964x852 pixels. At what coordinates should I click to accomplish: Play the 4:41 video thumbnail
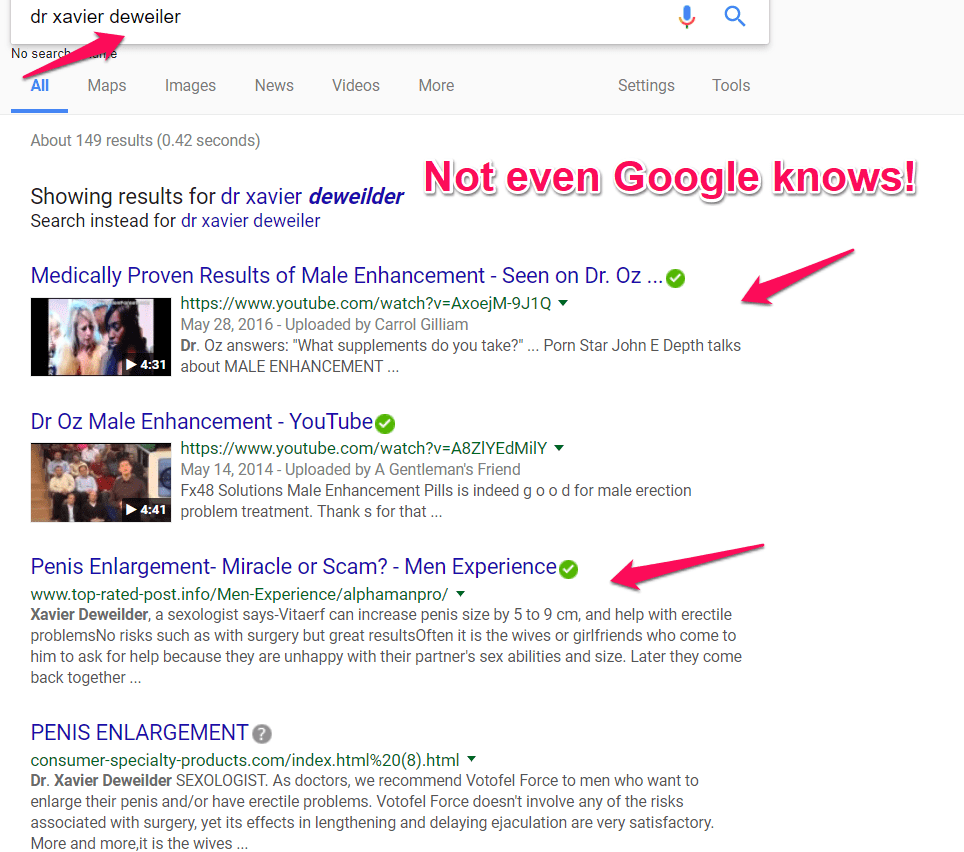click(101, 483)
